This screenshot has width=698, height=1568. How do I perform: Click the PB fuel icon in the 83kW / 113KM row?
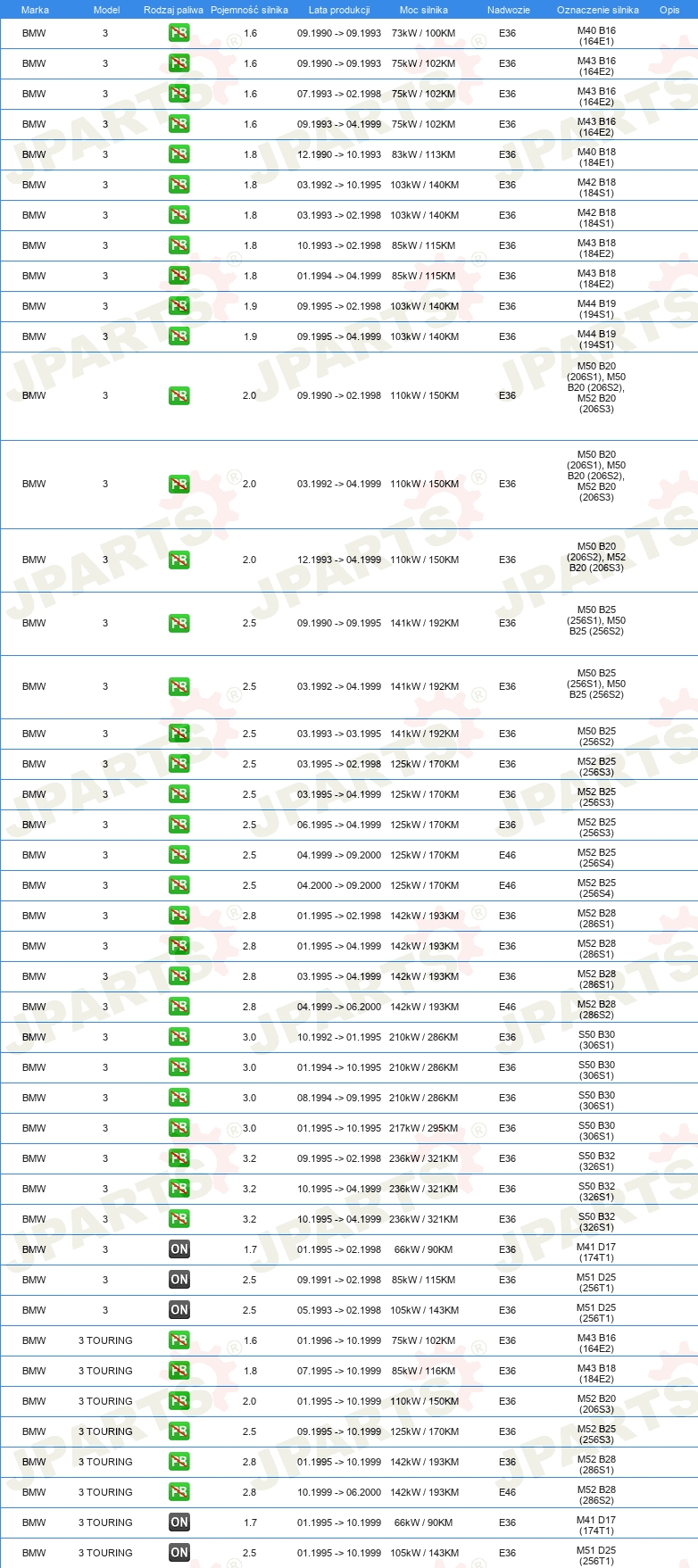[x=179, y=154]
